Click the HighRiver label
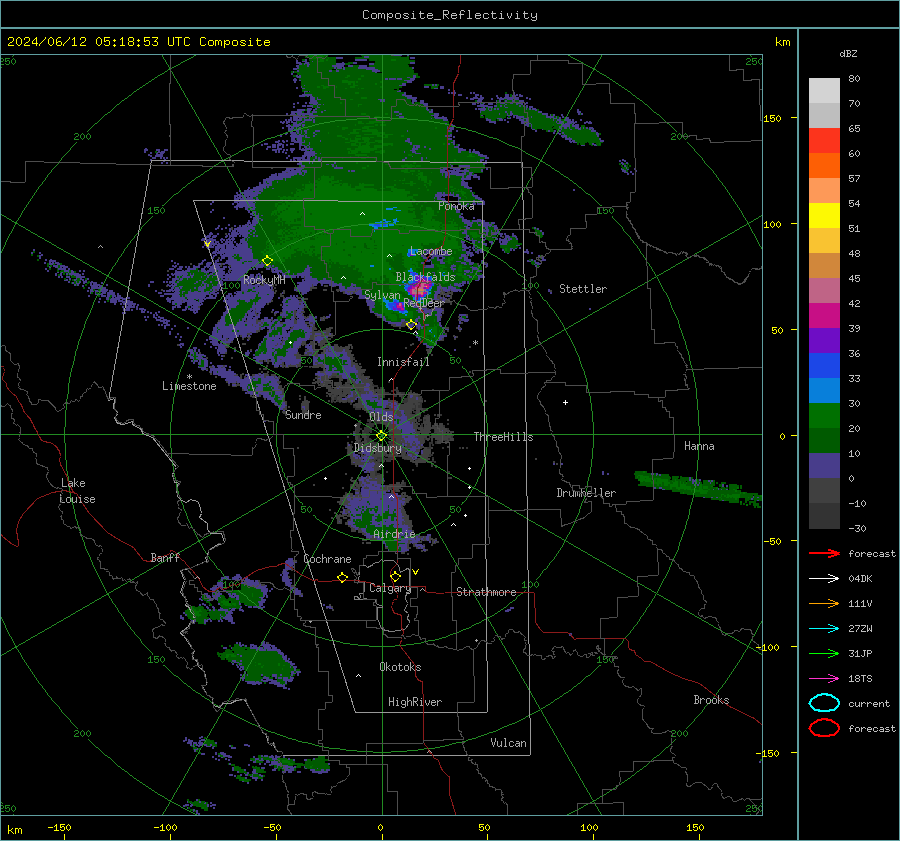Viewport: 900px width, 841px height. point(415,702)
